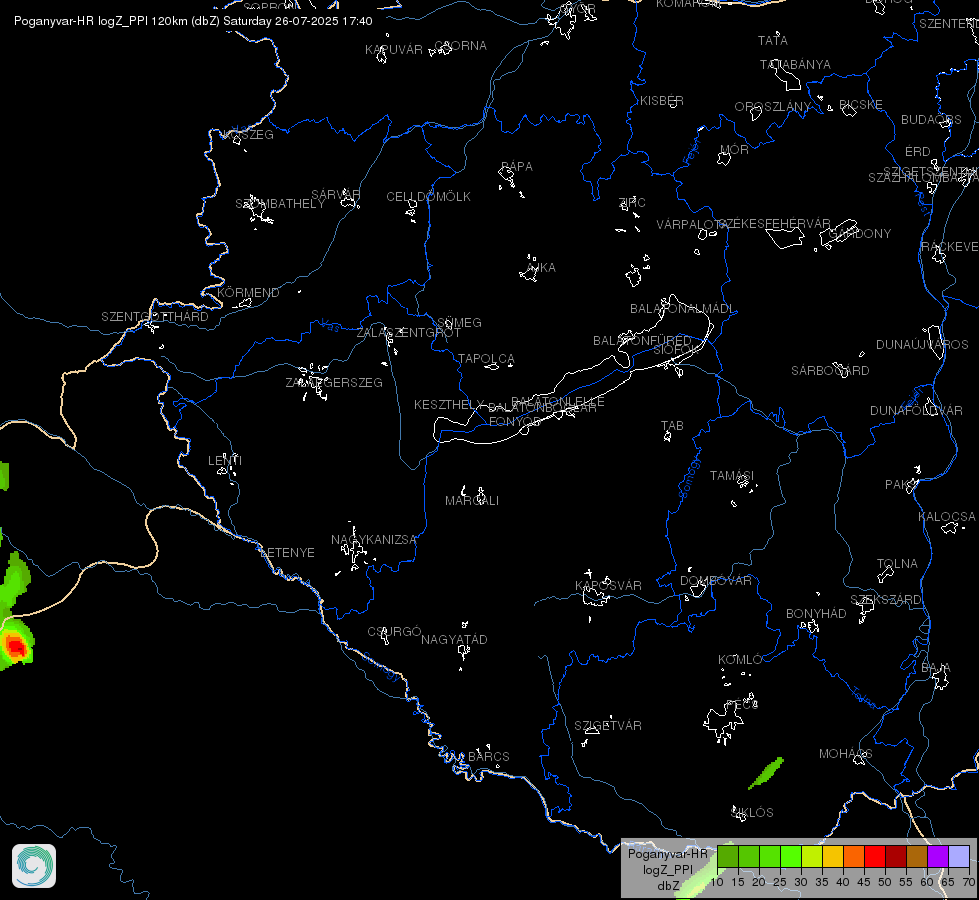Click the BALATONFÜRED city label
This screenshot has height=900, width=979.
(x=642, y=341)
